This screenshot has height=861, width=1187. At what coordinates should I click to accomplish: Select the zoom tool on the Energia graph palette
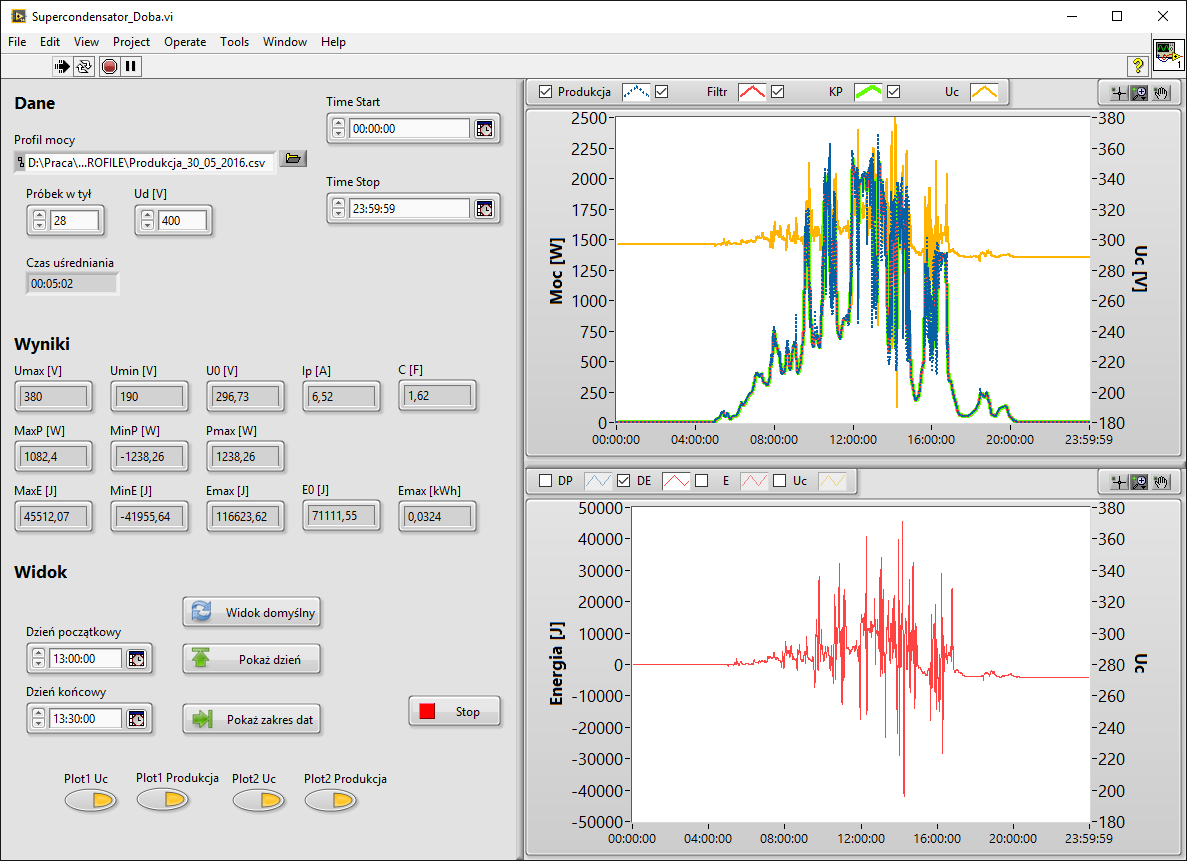1139,482
